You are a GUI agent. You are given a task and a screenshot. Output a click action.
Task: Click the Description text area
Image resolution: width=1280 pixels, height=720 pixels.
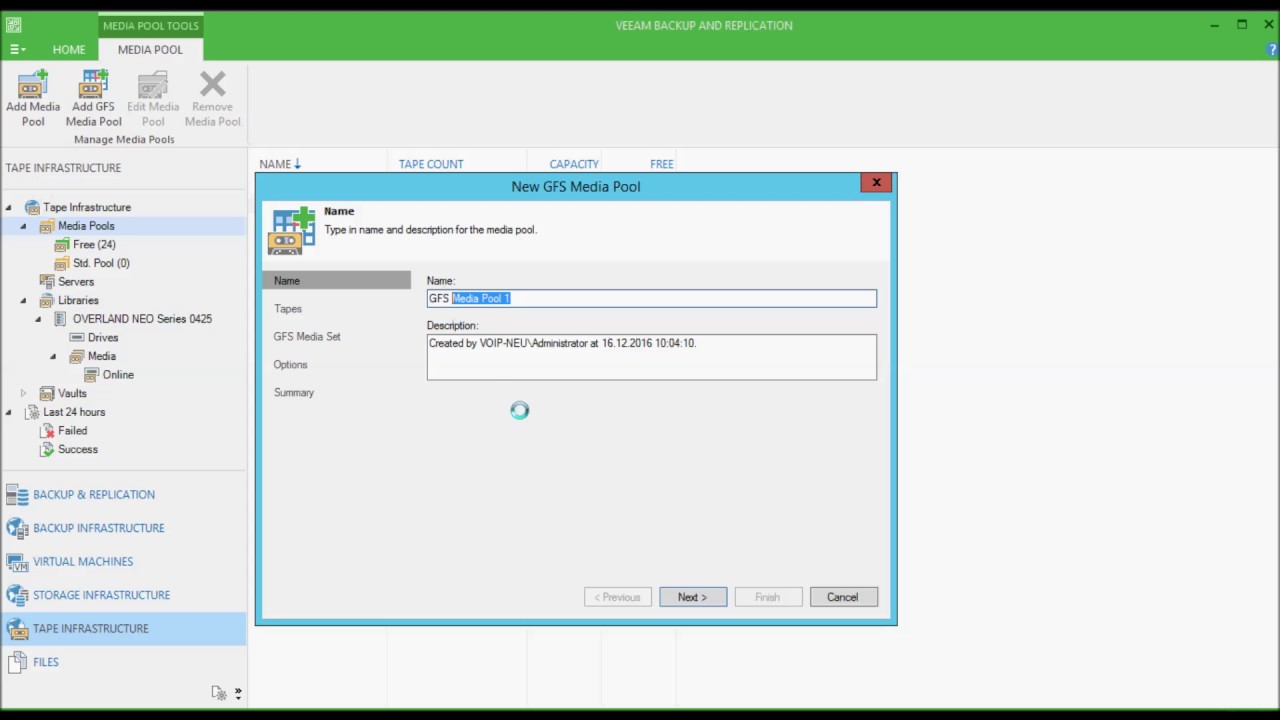652,357
